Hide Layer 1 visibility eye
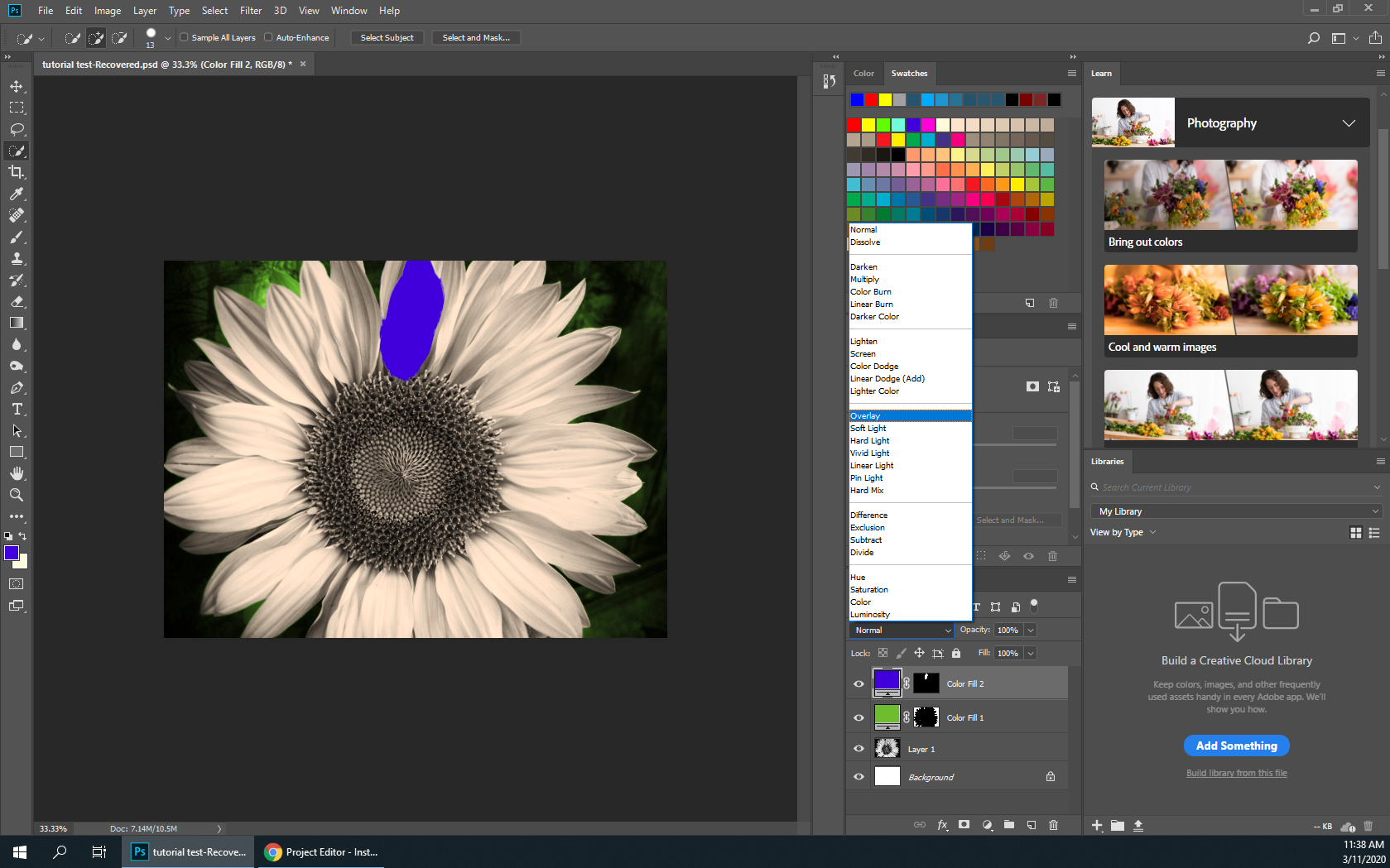Screen dimensions: 1390x868 pos(859,749)
